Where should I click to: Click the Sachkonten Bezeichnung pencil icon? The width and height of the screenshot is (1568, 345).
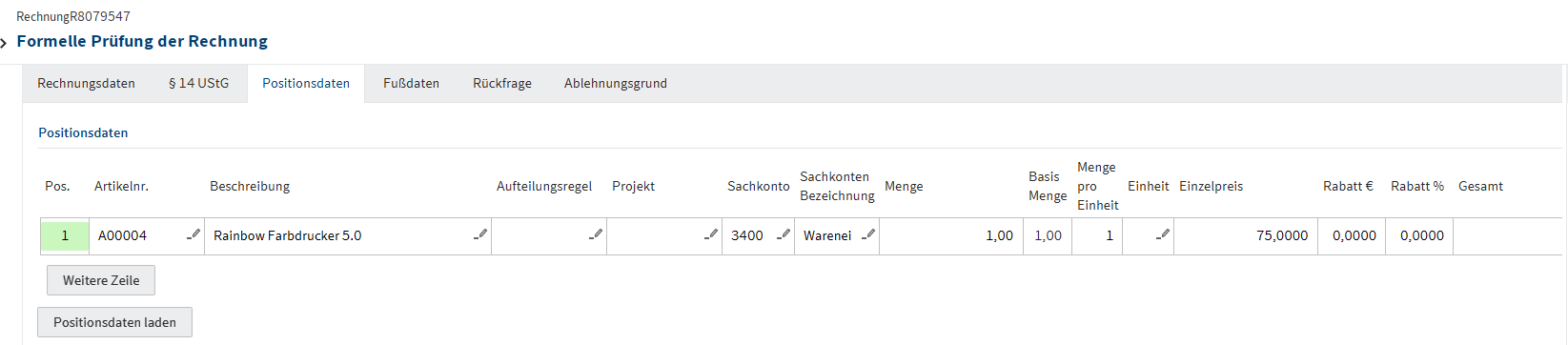(868, 233)
